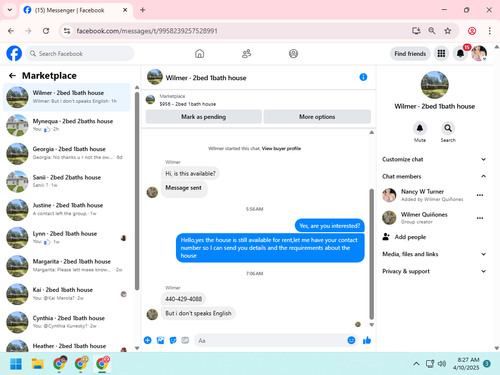Screen dimensions: 500x375
Task: Go to Home feed icon
Action: (199, 54)
